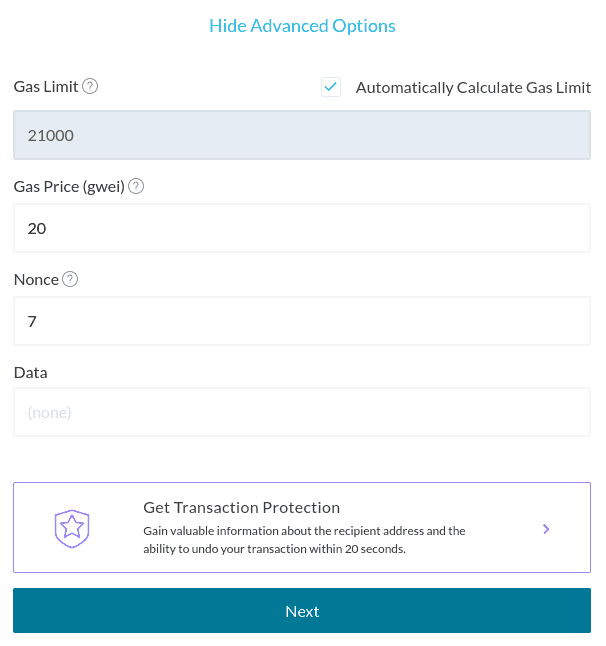Image resolution: width=606 pixels, height=646 pixels.
Task: Focus the Gas Price field containing 20
Action: pyautogui.click(x=302, y=228)
